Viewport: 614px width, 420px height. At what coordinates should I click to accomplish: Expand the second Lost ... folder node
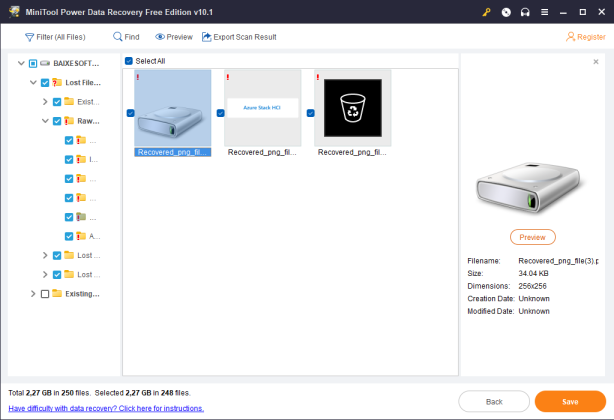45,274
